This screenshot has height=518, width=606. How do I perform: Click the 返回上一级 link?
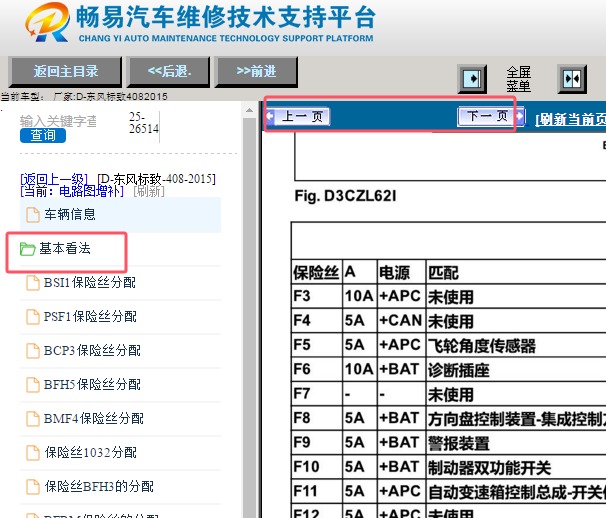coord(54,179)
